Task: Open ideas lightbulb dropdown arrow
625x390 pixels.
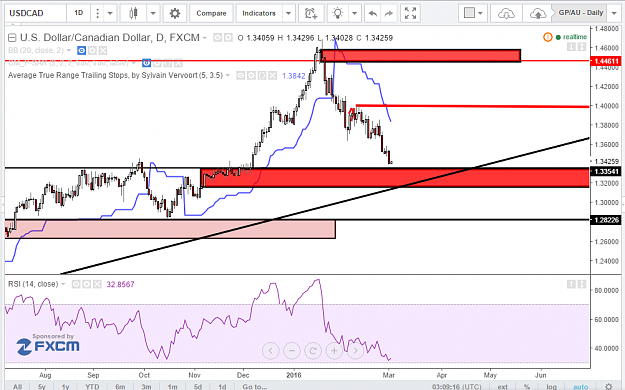Action: point(354,13)
